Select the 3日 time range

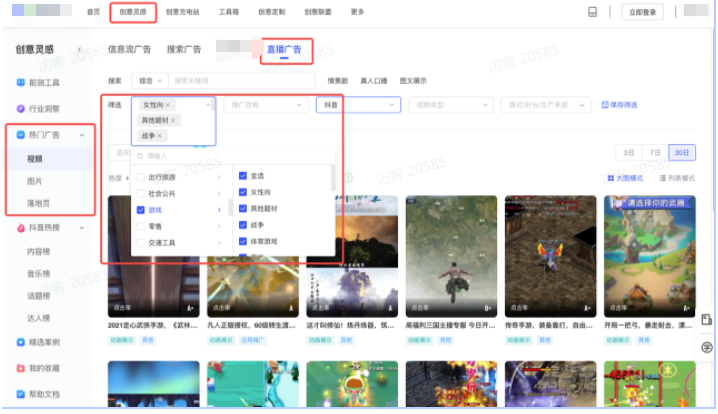point(629,153)
